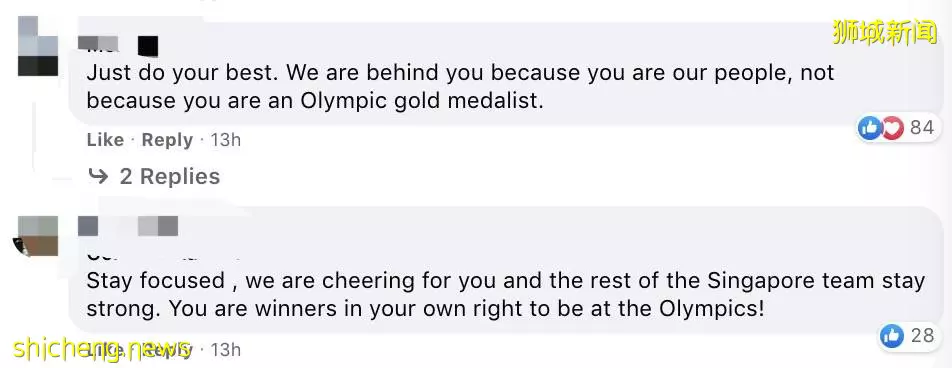Click the second commenter's blurred name

tap(128, 227)
